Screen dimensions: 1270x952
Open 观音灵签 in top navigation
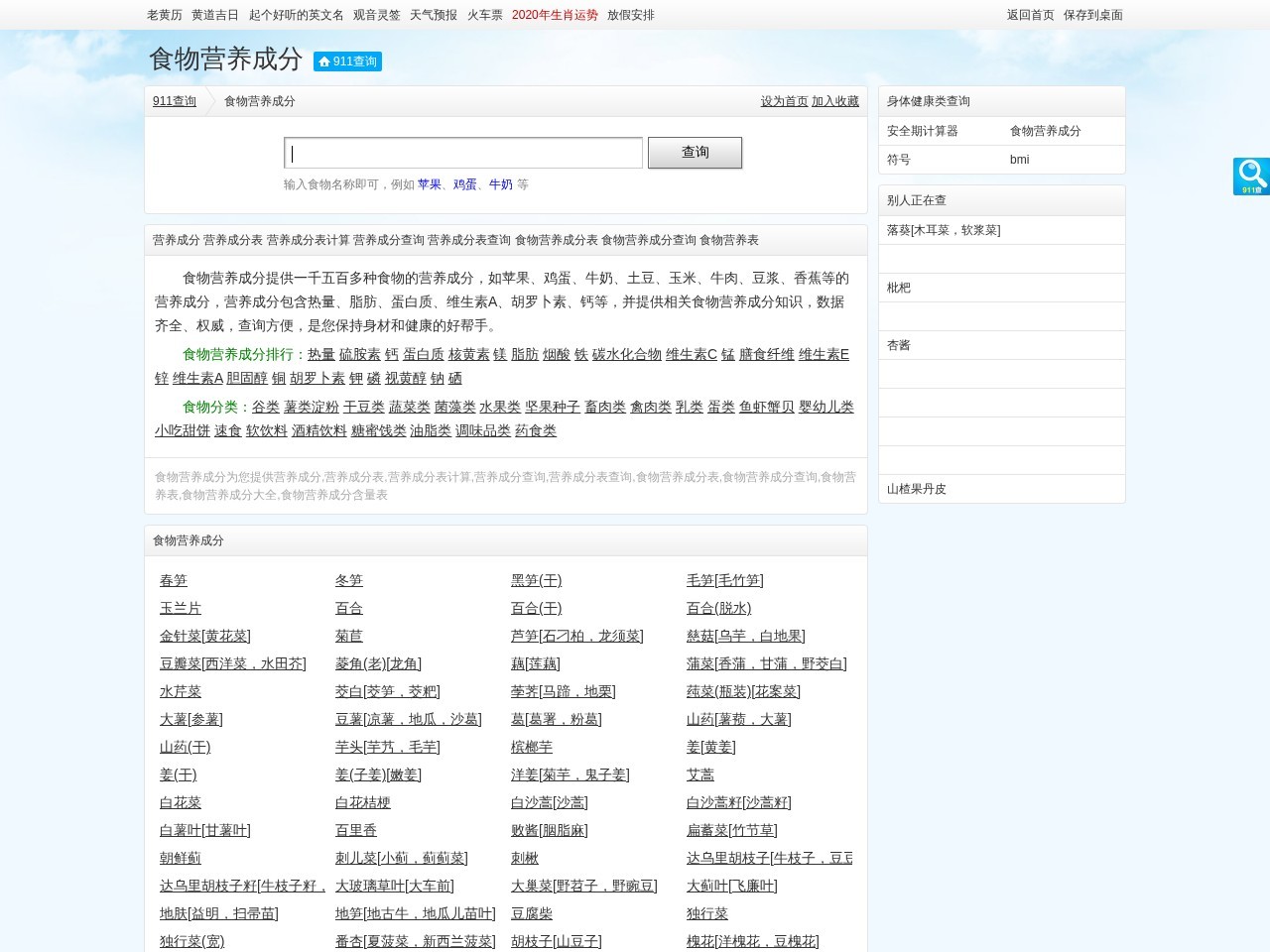point(377,15)
